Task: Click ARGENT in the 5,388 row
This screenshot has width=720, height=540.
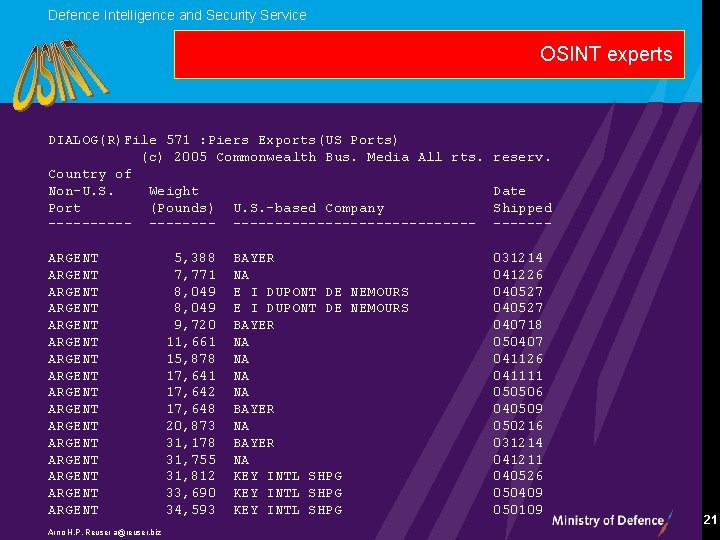Action: [73, 259]
